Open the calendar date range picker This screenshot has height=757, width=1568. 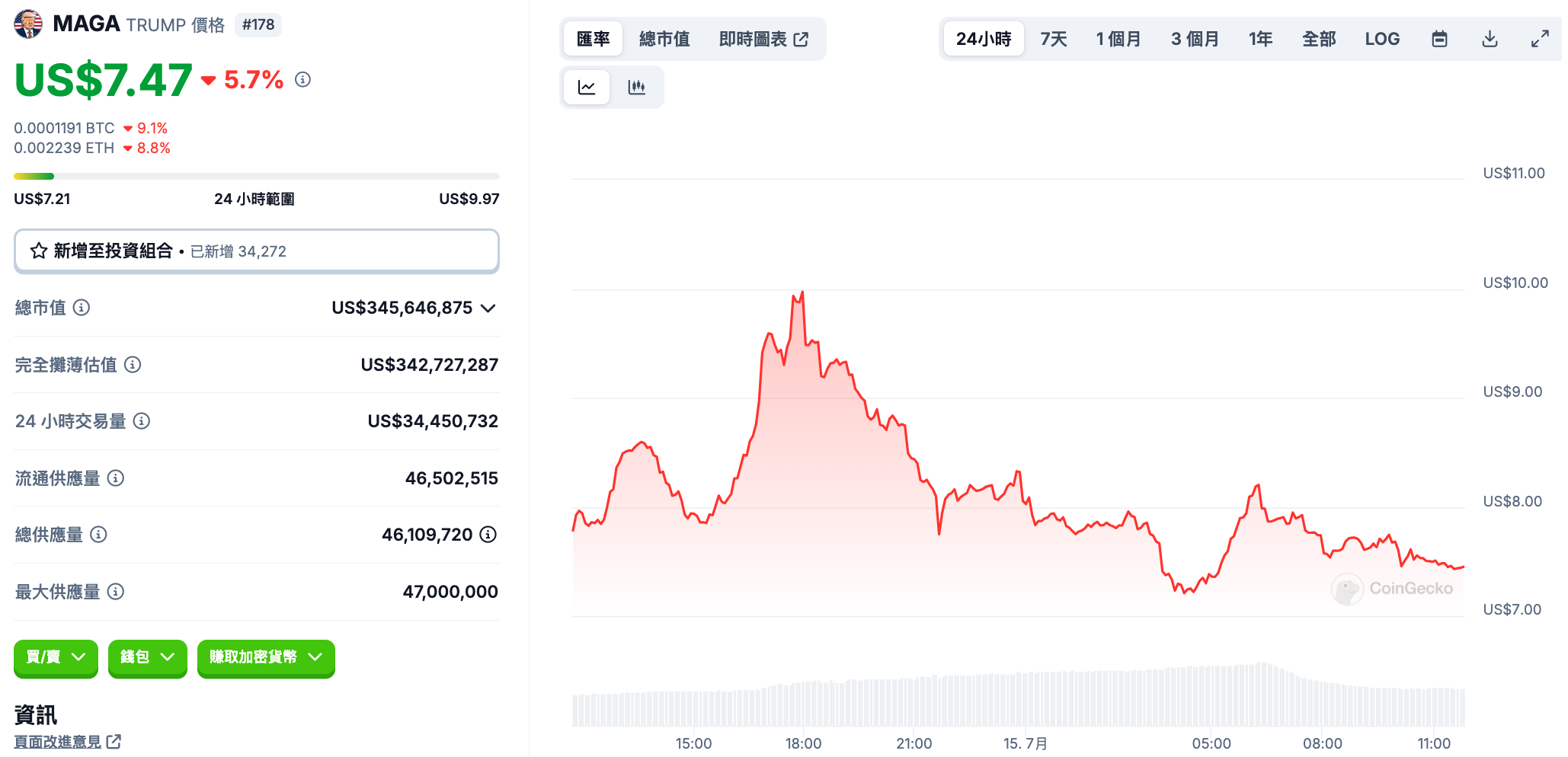coord(1439,39)
